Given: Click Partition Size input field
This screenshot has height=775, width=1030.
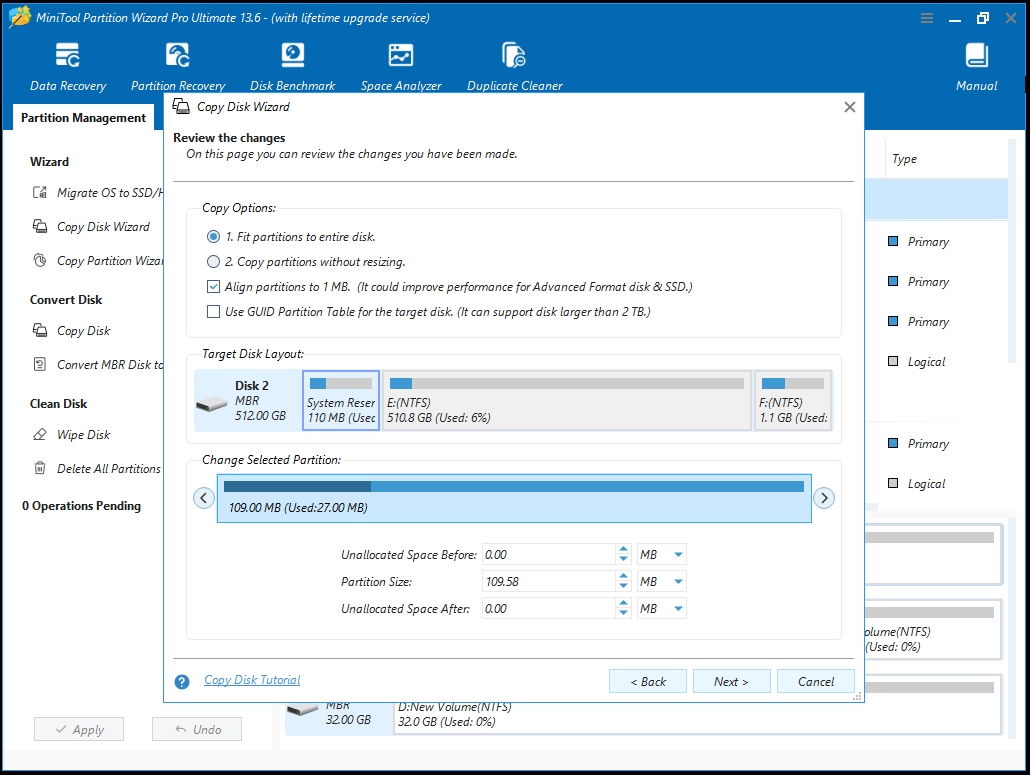Looking at the screenshot, I should [x=549, y=581].
